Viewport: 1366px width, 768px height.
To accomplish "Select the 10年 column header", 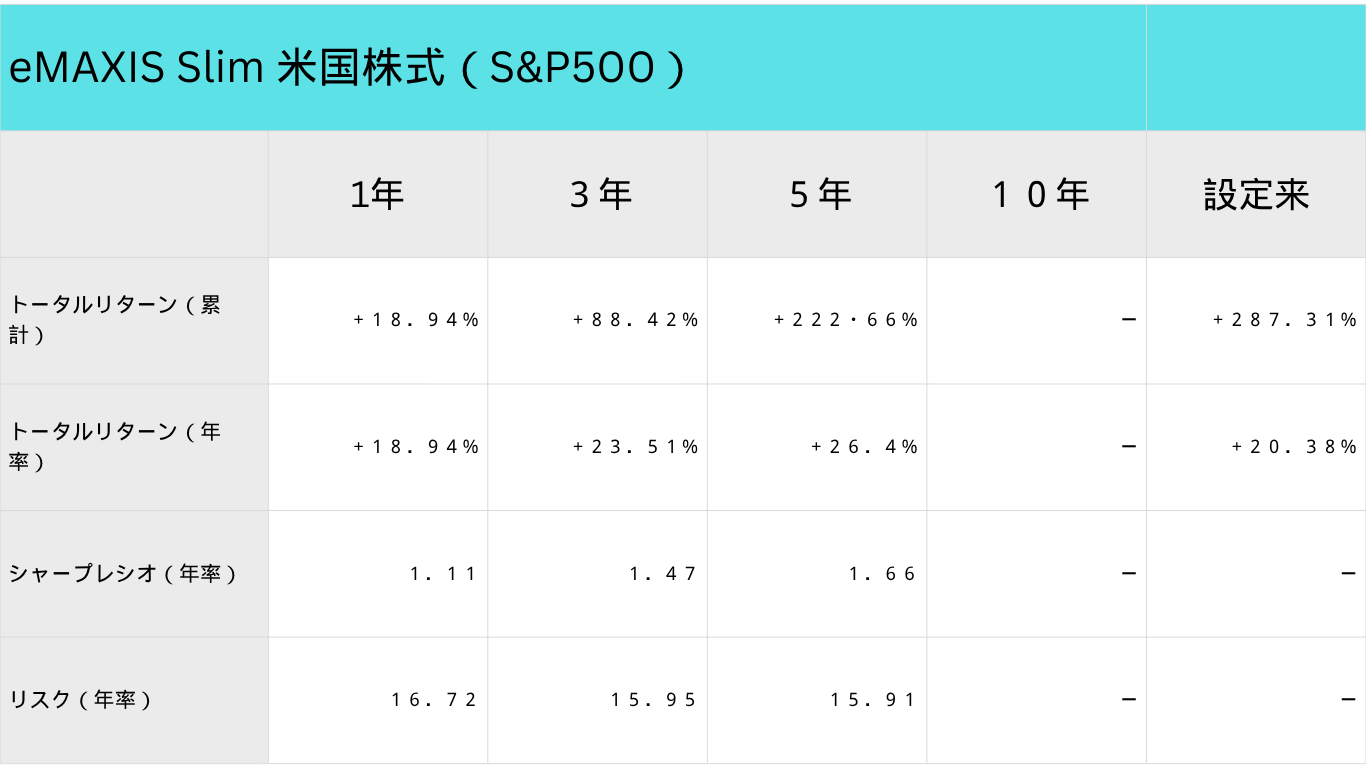I will tap(1040, 195).
